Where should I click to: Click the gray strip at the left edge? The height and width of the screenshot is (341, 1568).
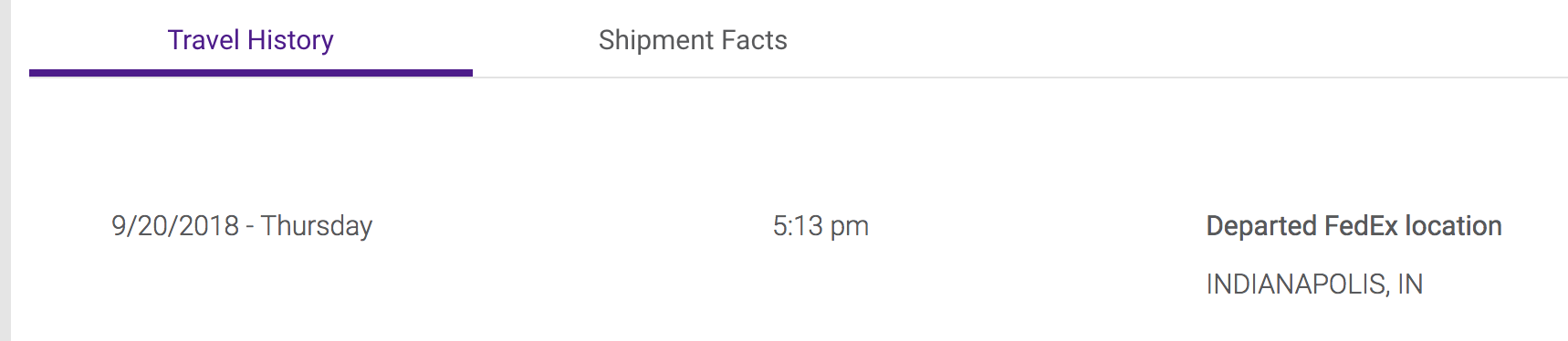[x=5, y=170]
